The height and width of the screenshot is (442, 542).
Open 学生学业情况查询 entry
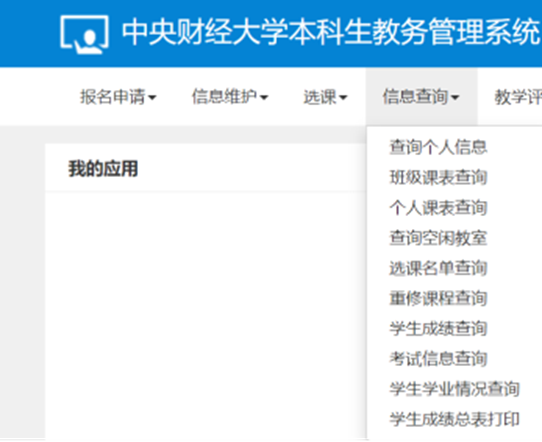tap(455, 389)
